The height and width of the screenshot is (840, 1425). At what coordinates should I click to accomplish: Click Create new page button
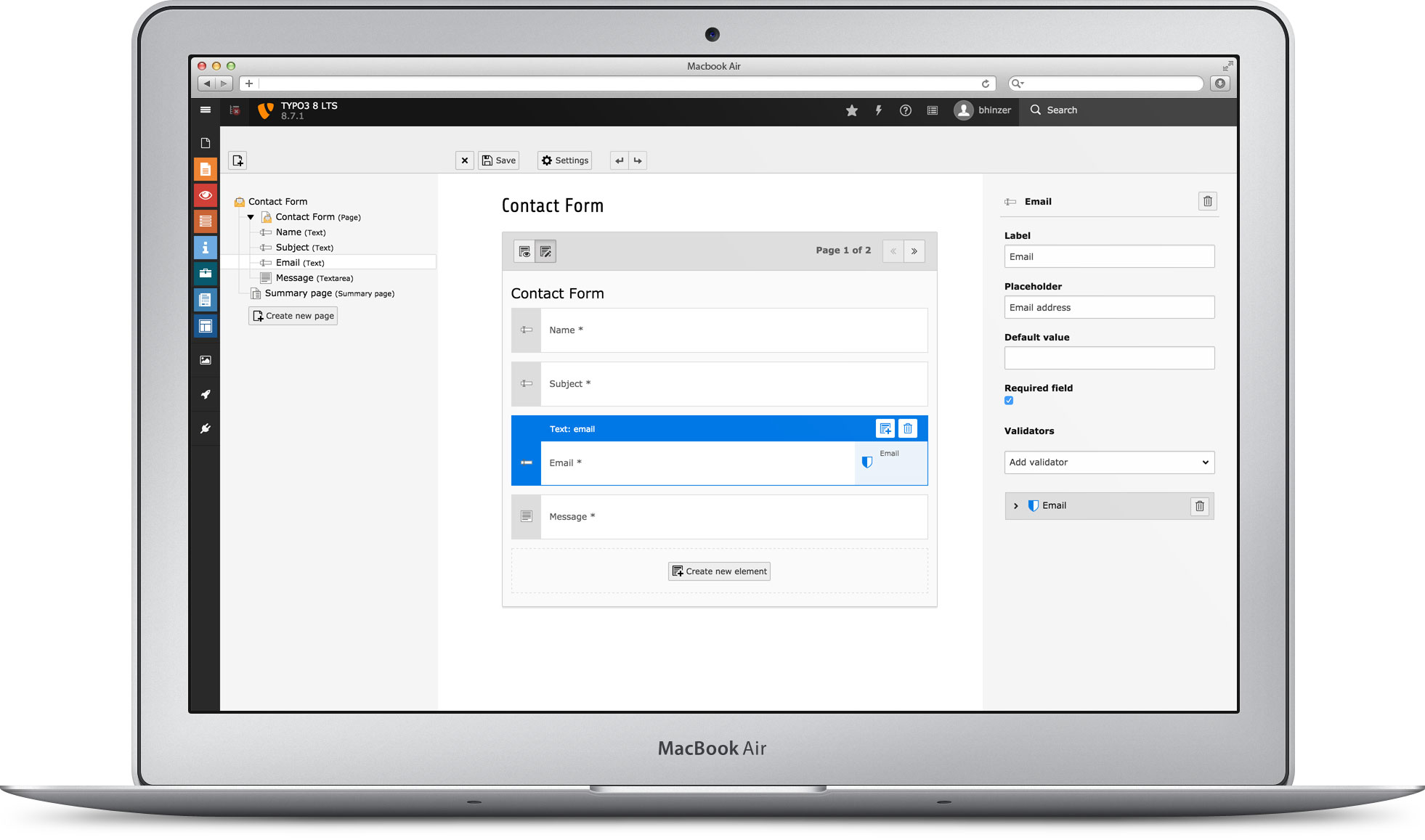pyautogui.click(x=293, y=315)
